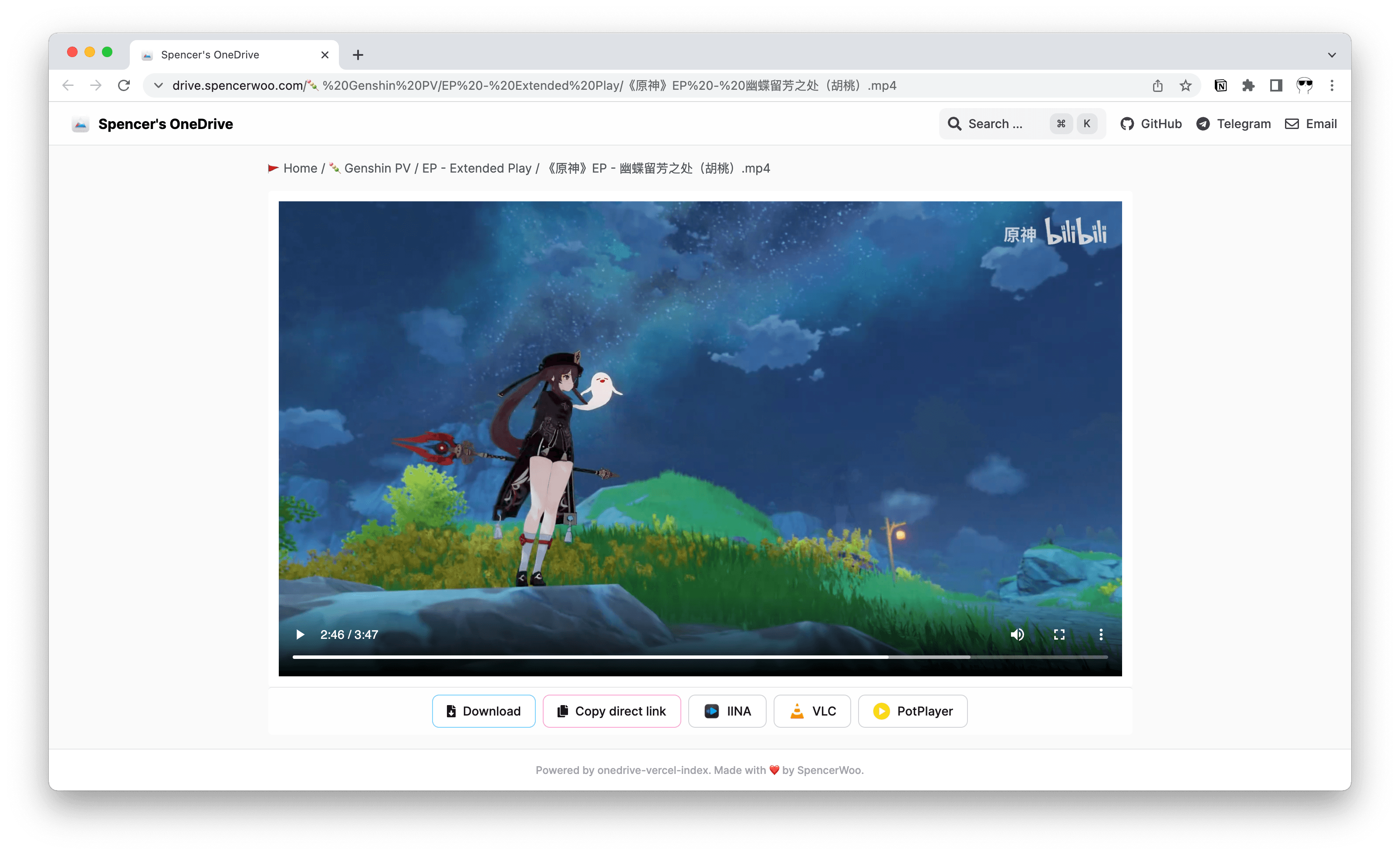The width and height of the screenshot is (1400, 855).
Task: Expand the browser address bar dropdown chevron
Action: (x=158, y=85)
